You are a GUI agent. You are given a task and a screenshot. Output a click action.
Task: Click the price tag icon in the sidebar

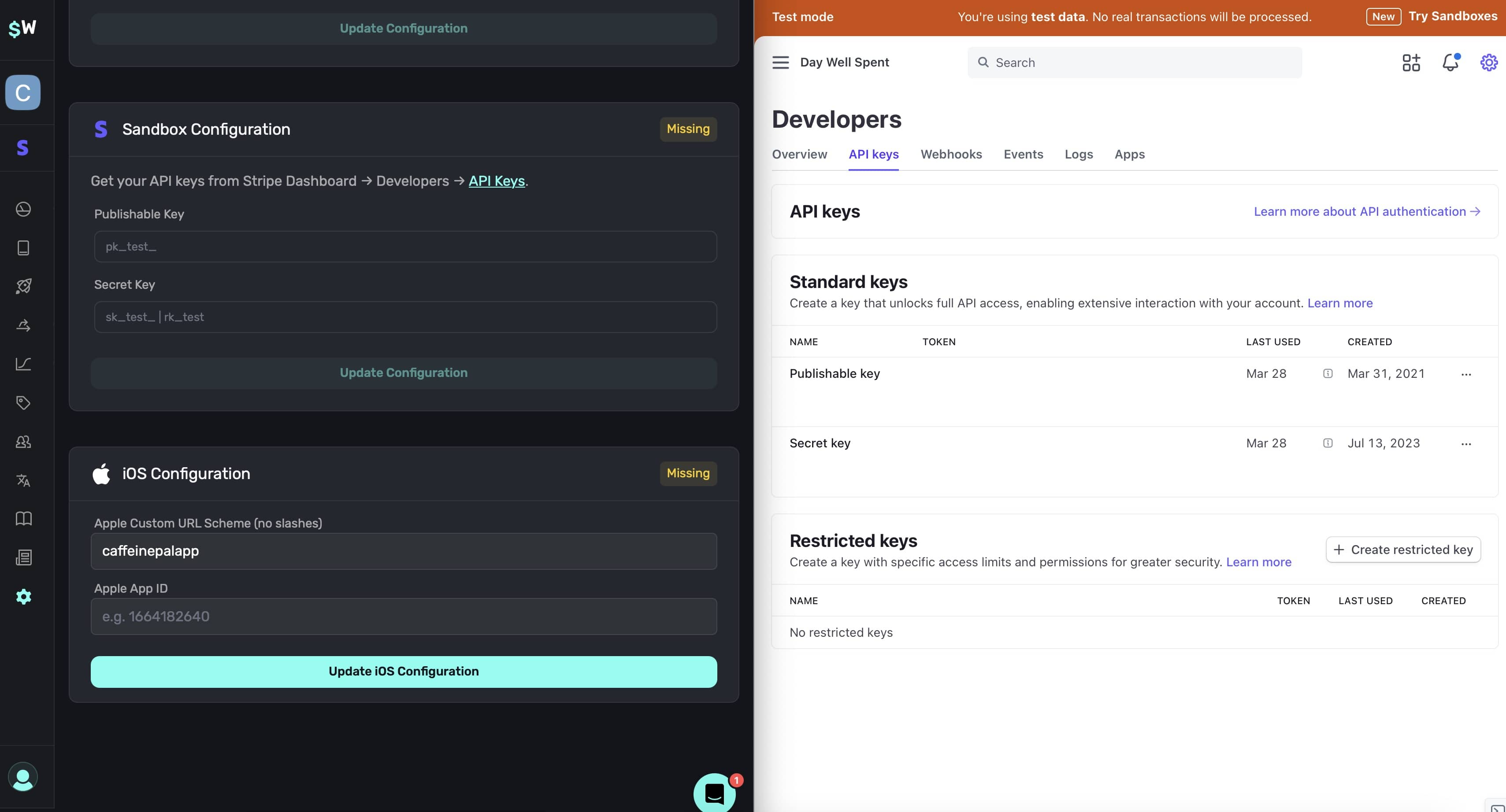tap(23, 402)
